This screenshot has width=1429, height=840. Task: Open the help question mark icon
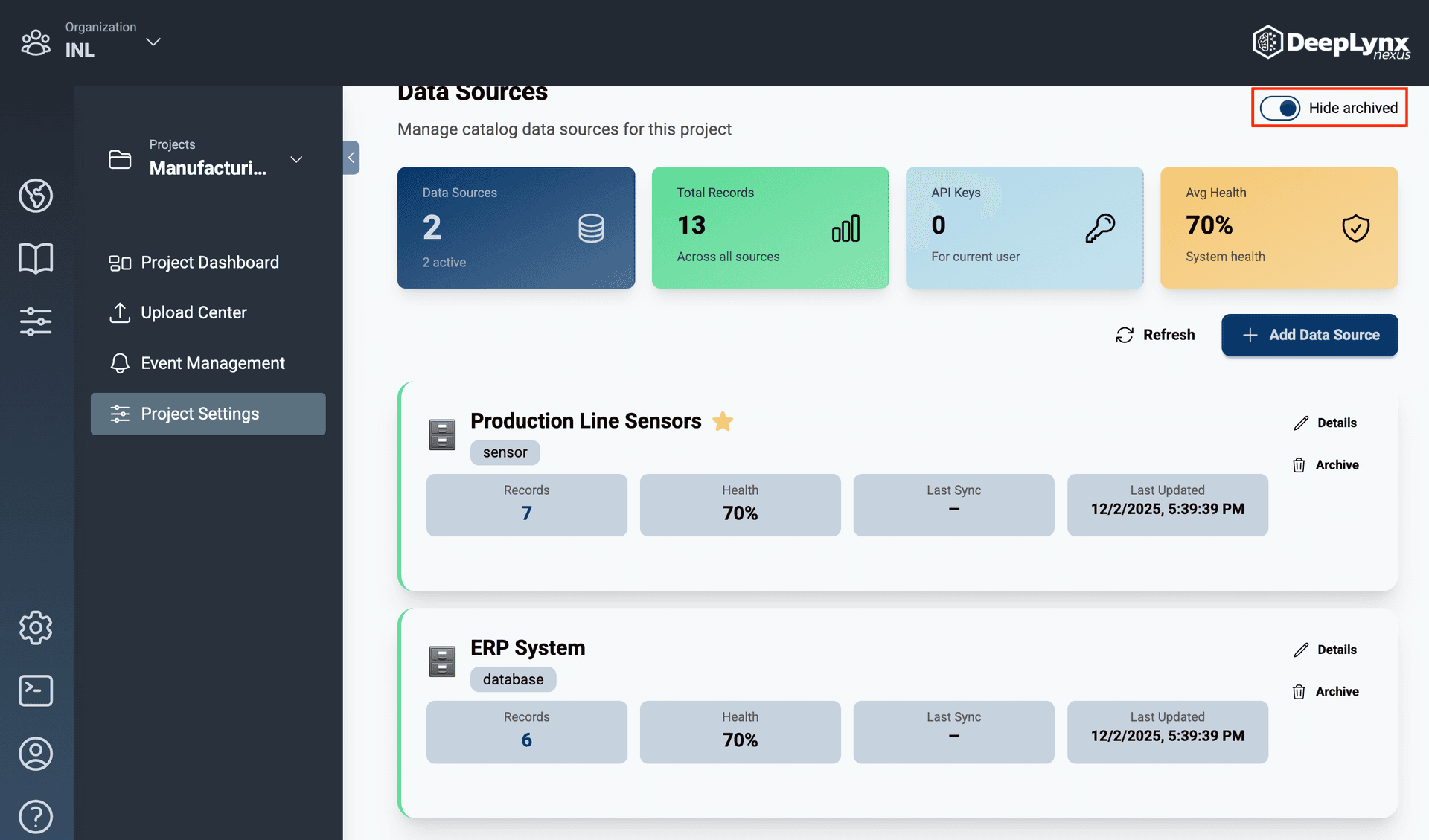tap(36, 816)
